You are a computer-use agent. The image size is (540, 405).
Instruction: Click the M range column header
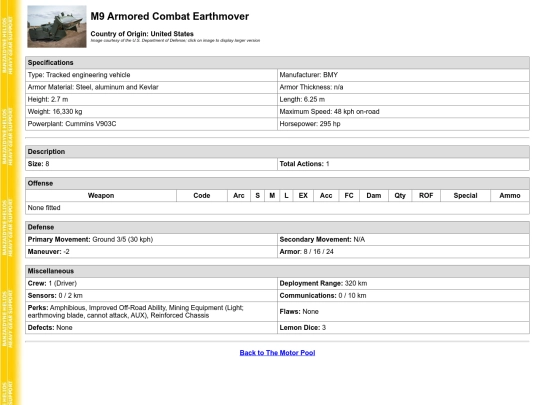[x=272, y=196]
